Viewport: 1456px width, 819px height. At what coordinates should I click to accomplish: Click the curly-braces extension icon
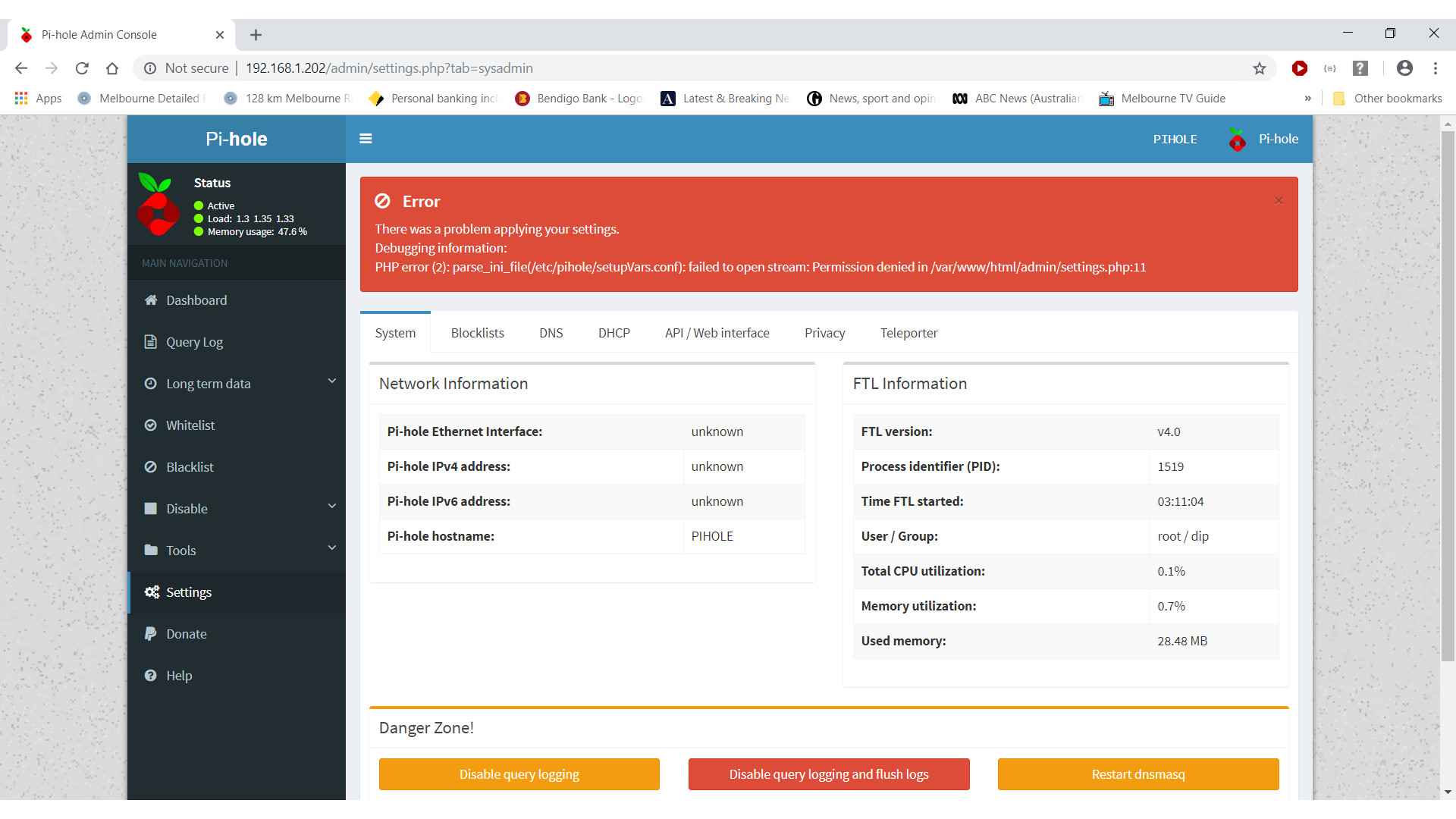tap(1329, 68)
